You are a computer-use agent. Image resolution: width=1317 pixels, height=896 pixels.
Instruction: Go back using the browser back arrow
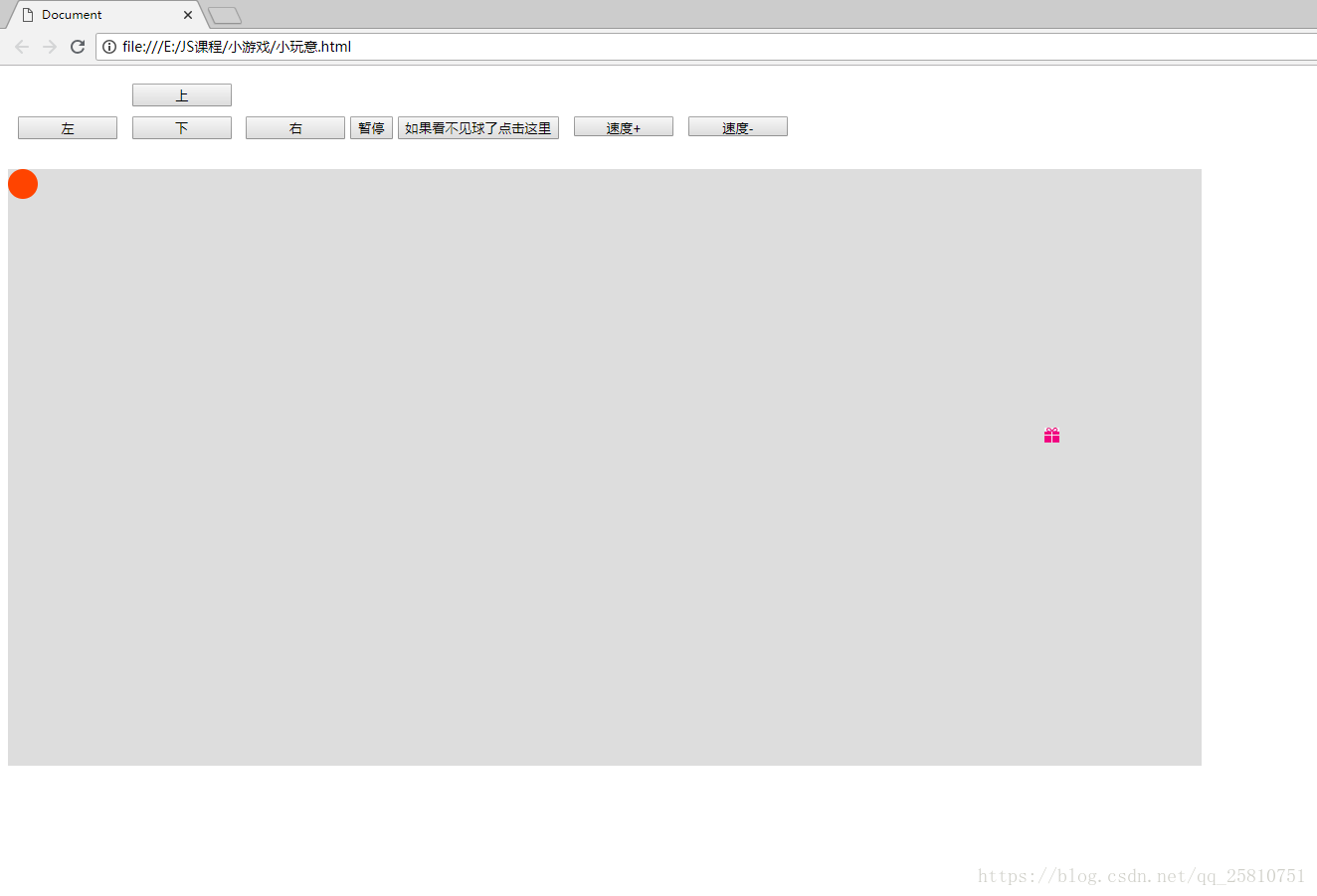[22, 47]
